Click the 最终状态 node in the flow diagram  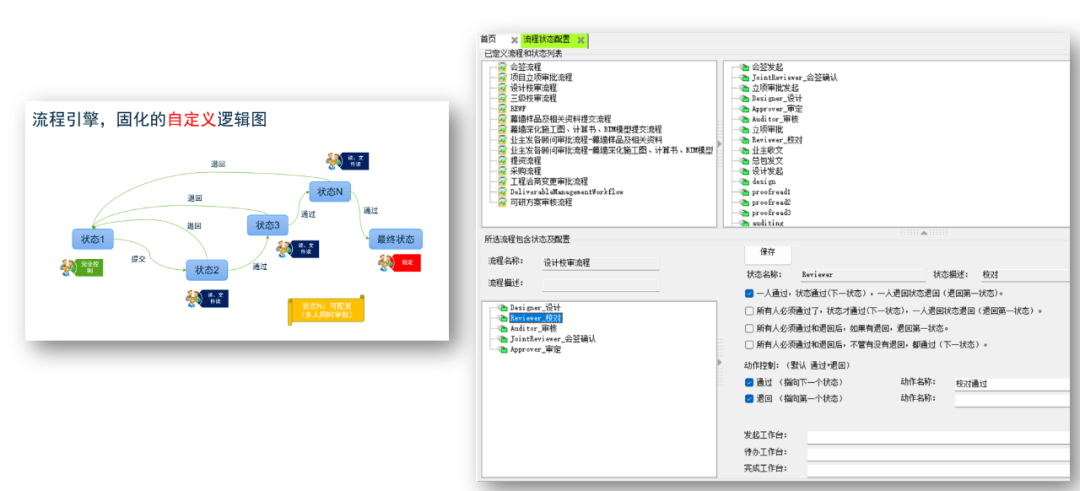point(395,239)
